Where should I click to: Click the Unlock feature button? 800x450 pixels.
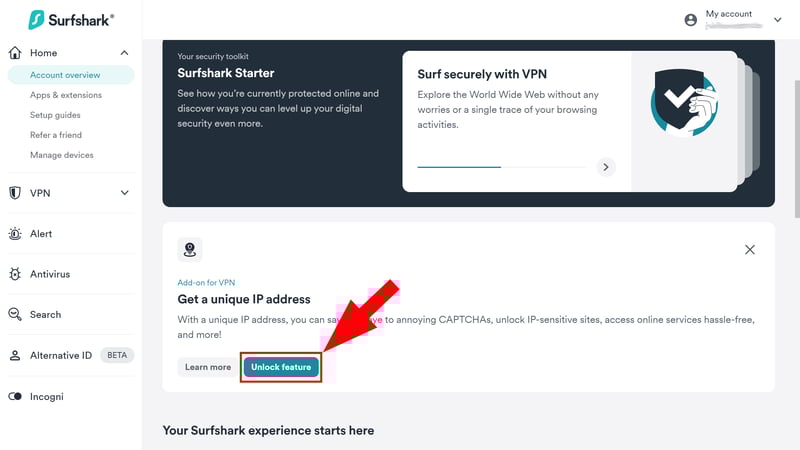pos(281,367)
